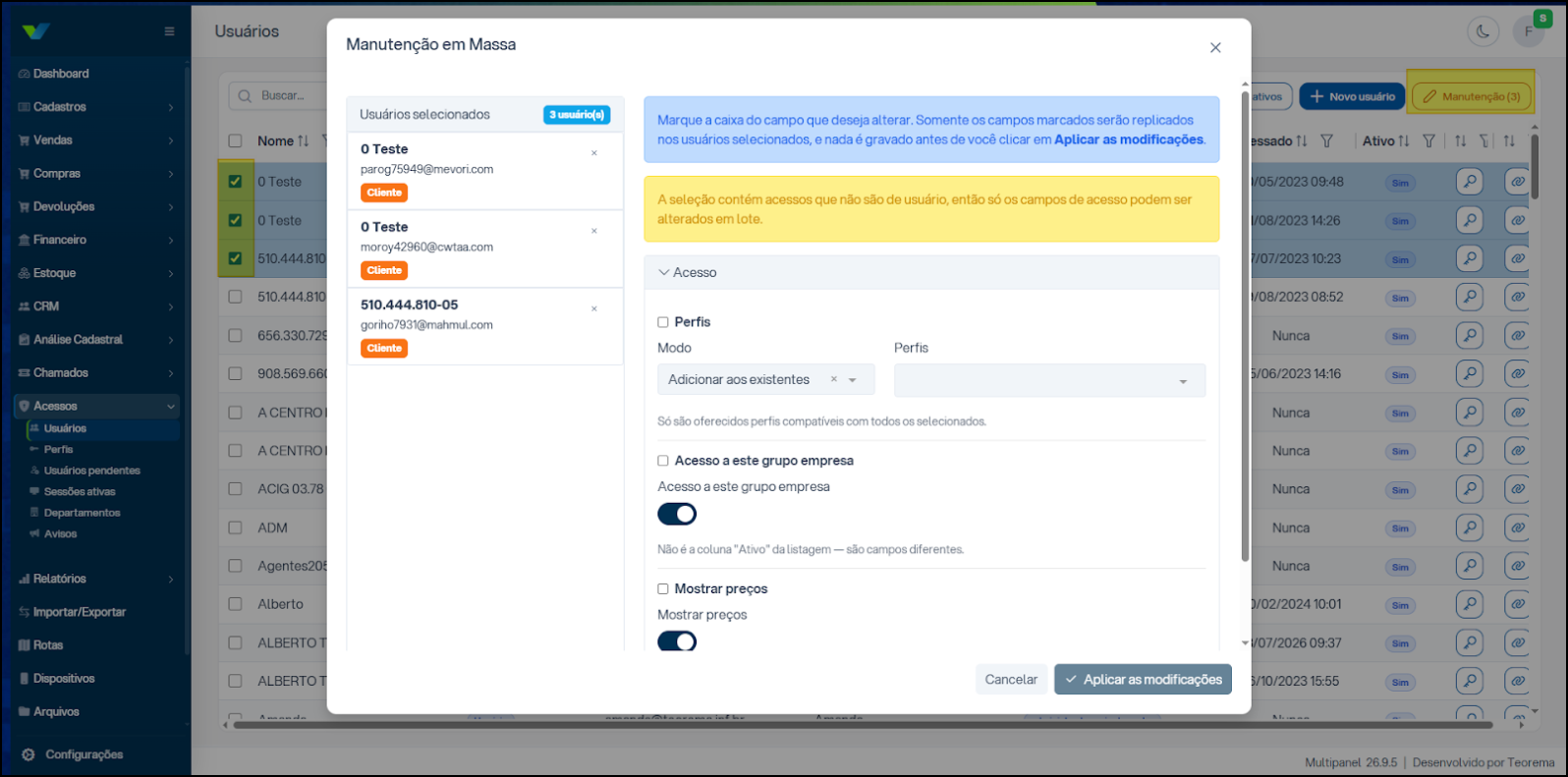Screen dimensions: 1568x777
Task: Remove user 510.444.810-05 from selection
Action: pos(593,309)
